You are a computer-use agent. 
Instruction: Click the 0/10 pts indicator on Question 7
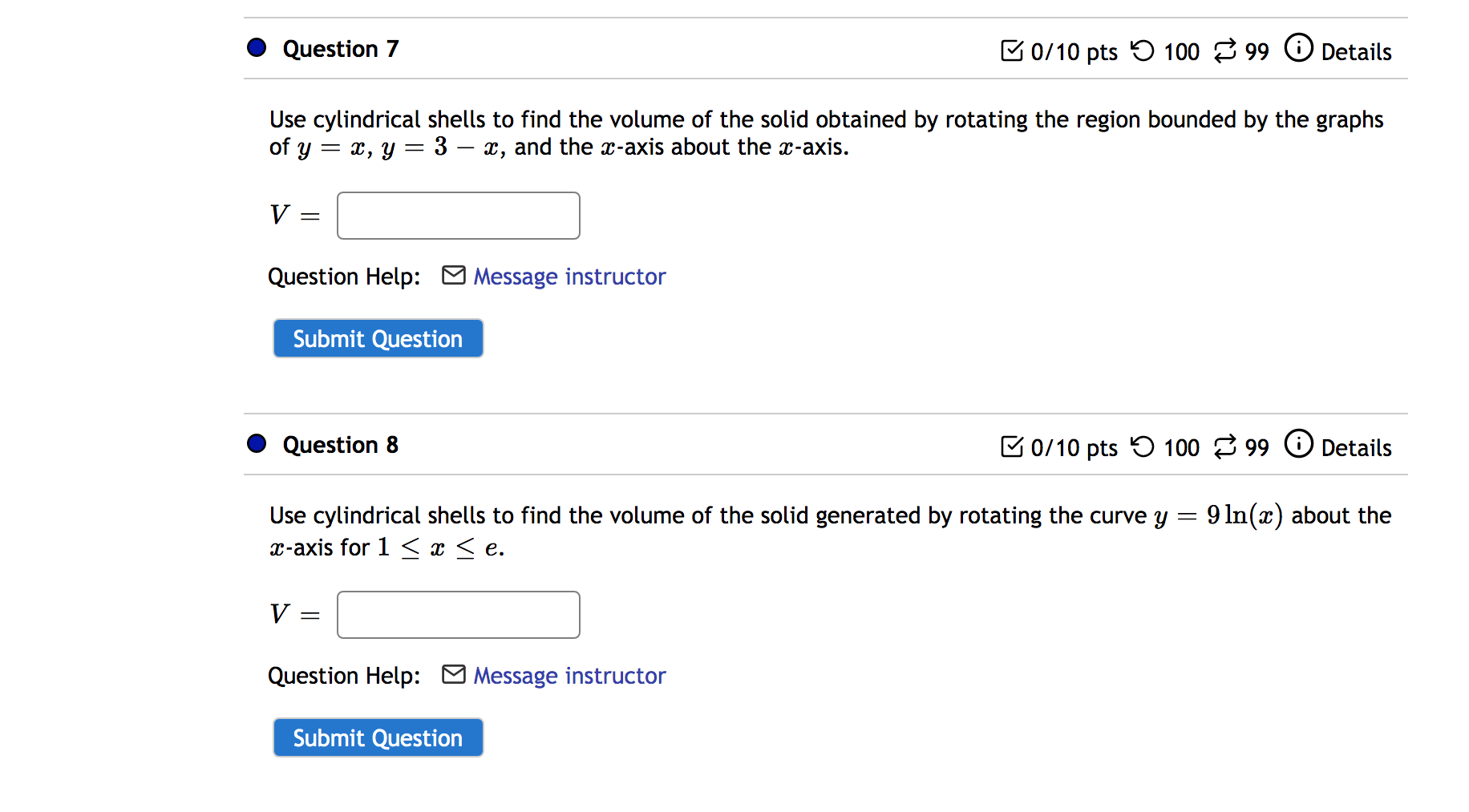click(x=1073, y=51)
